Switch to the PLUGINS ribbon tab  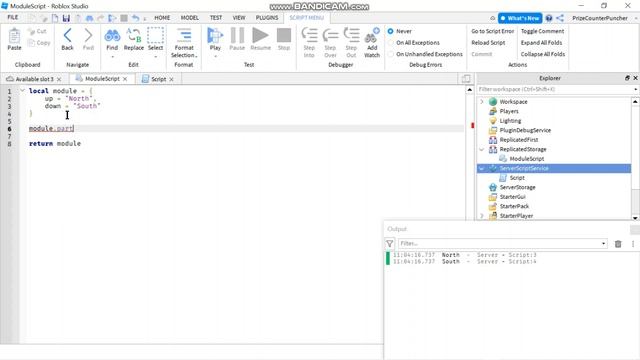[x=267, y=18]
